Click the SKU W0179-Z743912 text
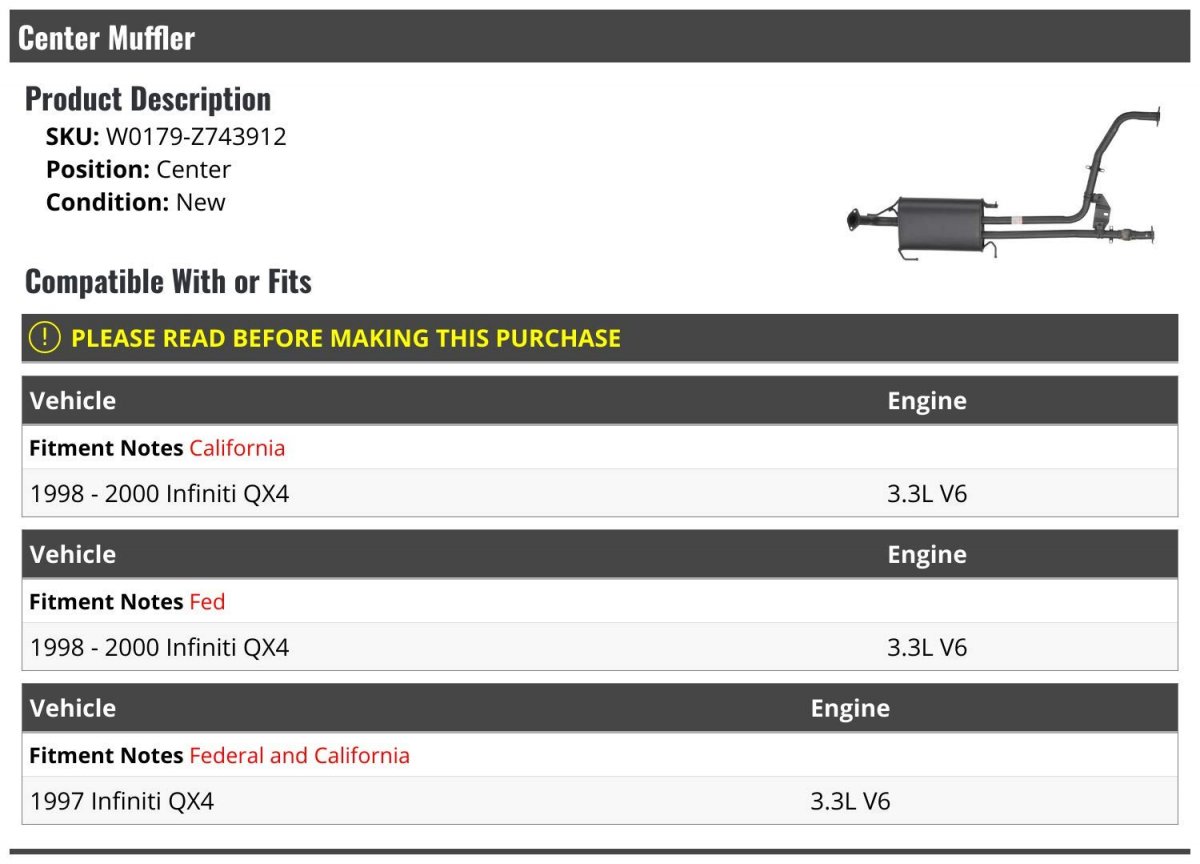Viewport: 1200px width, 864px height. pyautogui.click(x=166, y=137)
